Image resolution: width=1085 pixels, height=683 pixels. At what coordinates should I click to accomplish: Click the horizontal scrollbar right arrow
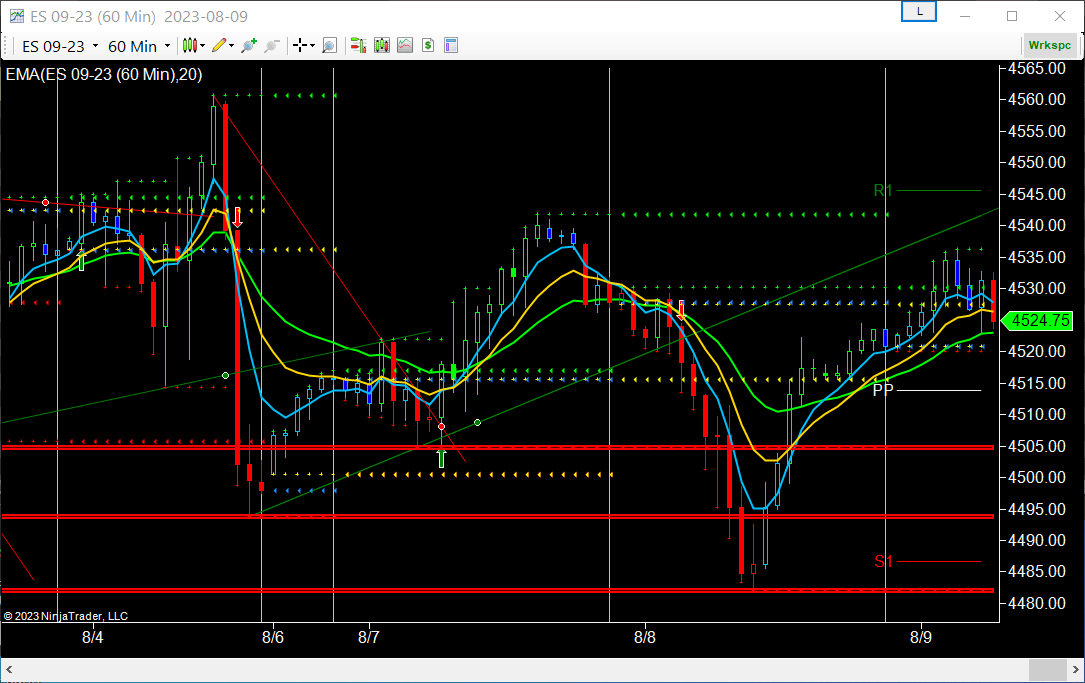point(1075,670)
